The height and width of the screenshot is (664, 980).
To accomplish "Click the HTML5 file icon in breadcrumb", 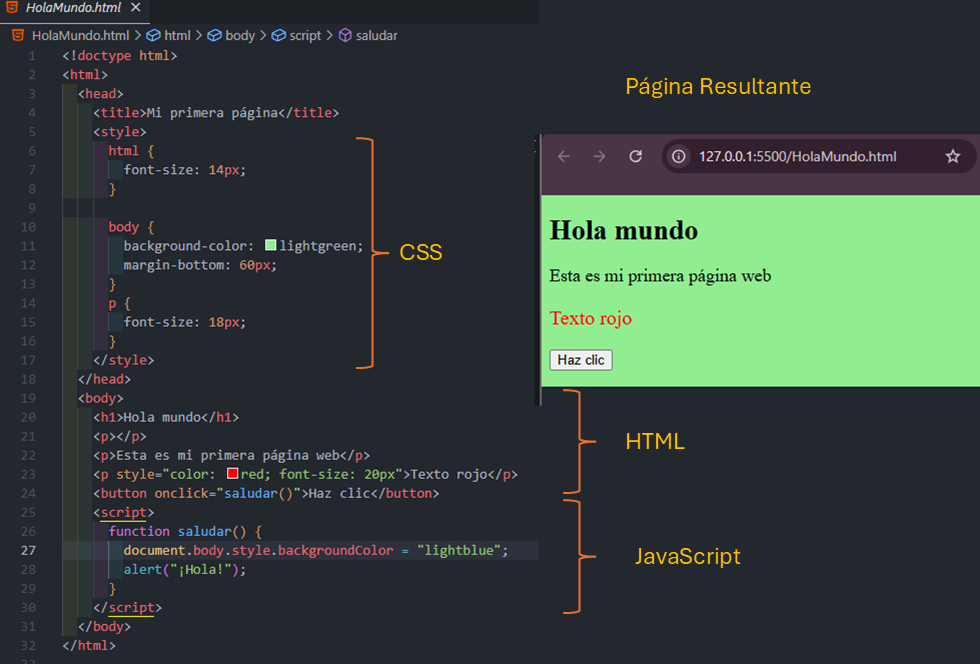I will [x=18, y=35].
